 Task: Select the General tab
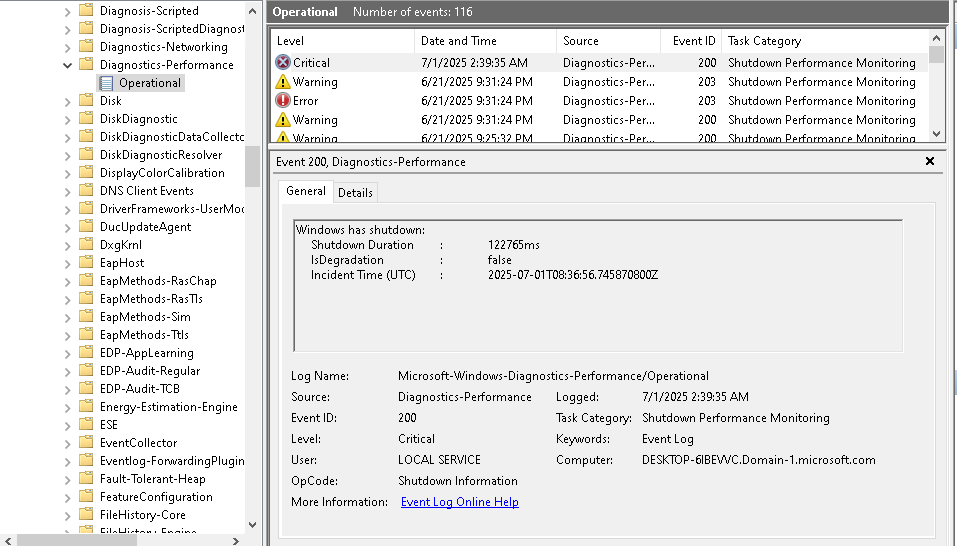tap(306, 191)
